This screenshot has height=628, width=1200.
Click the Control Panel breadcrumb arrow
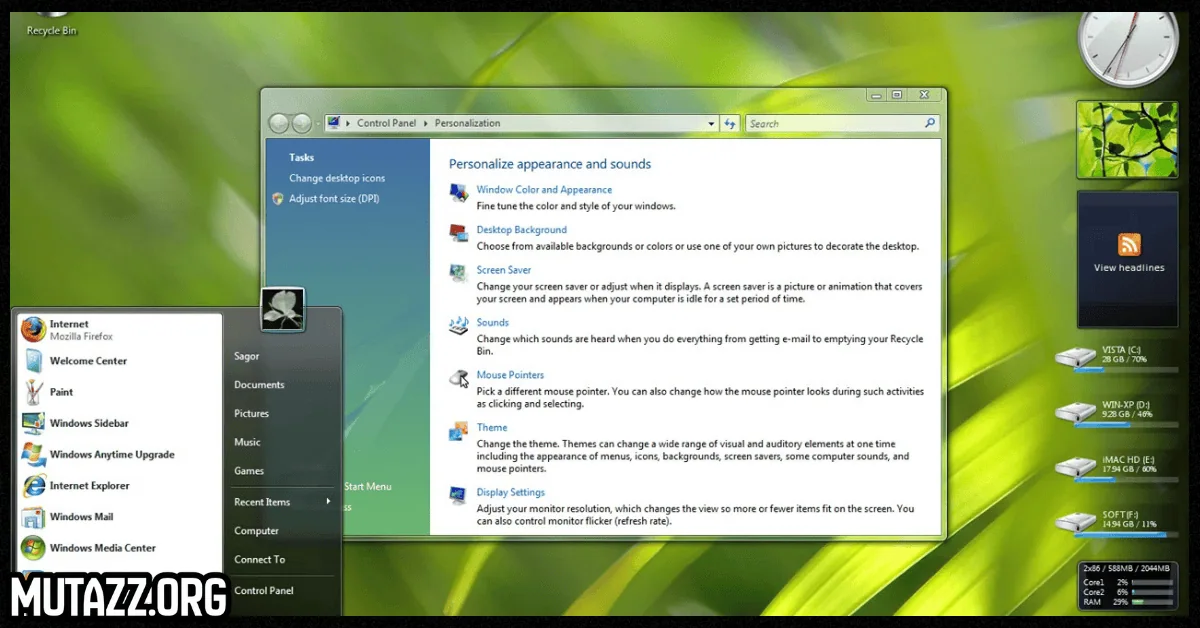pyautogui.click(x=425, y=124)
